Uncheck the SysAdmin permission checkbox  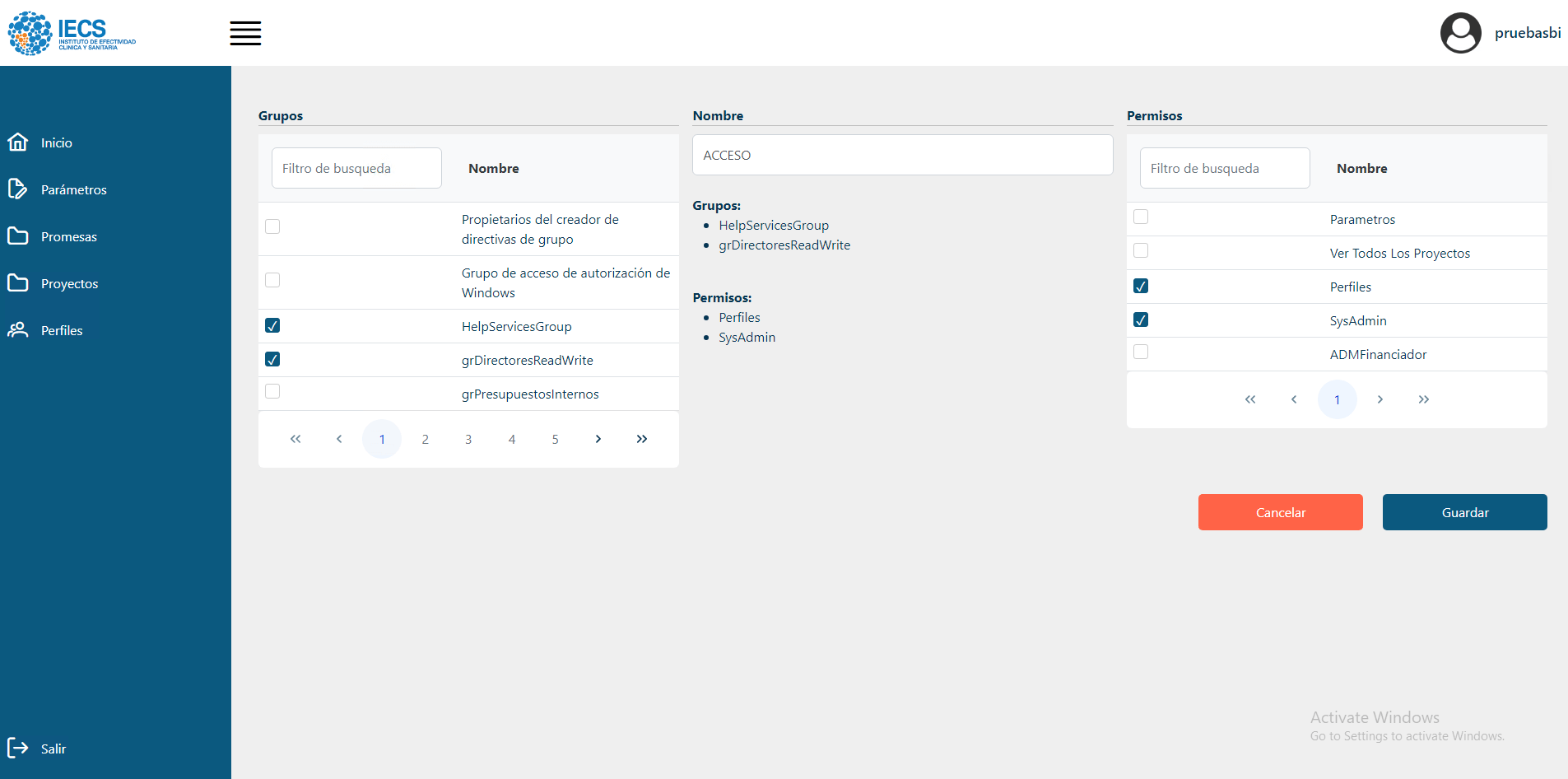pyautogui.click(x=1141, y=320)
